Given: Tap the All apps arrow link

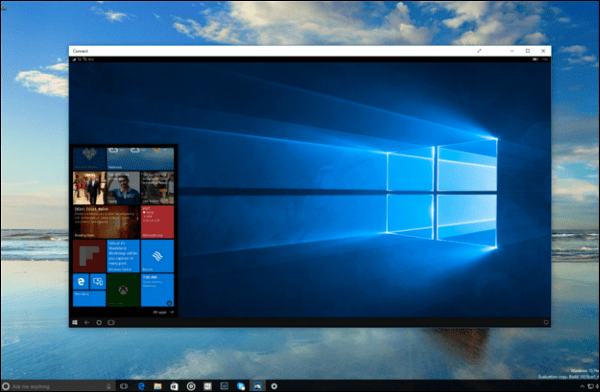Looking at the screenshot, I should point(163,312).
